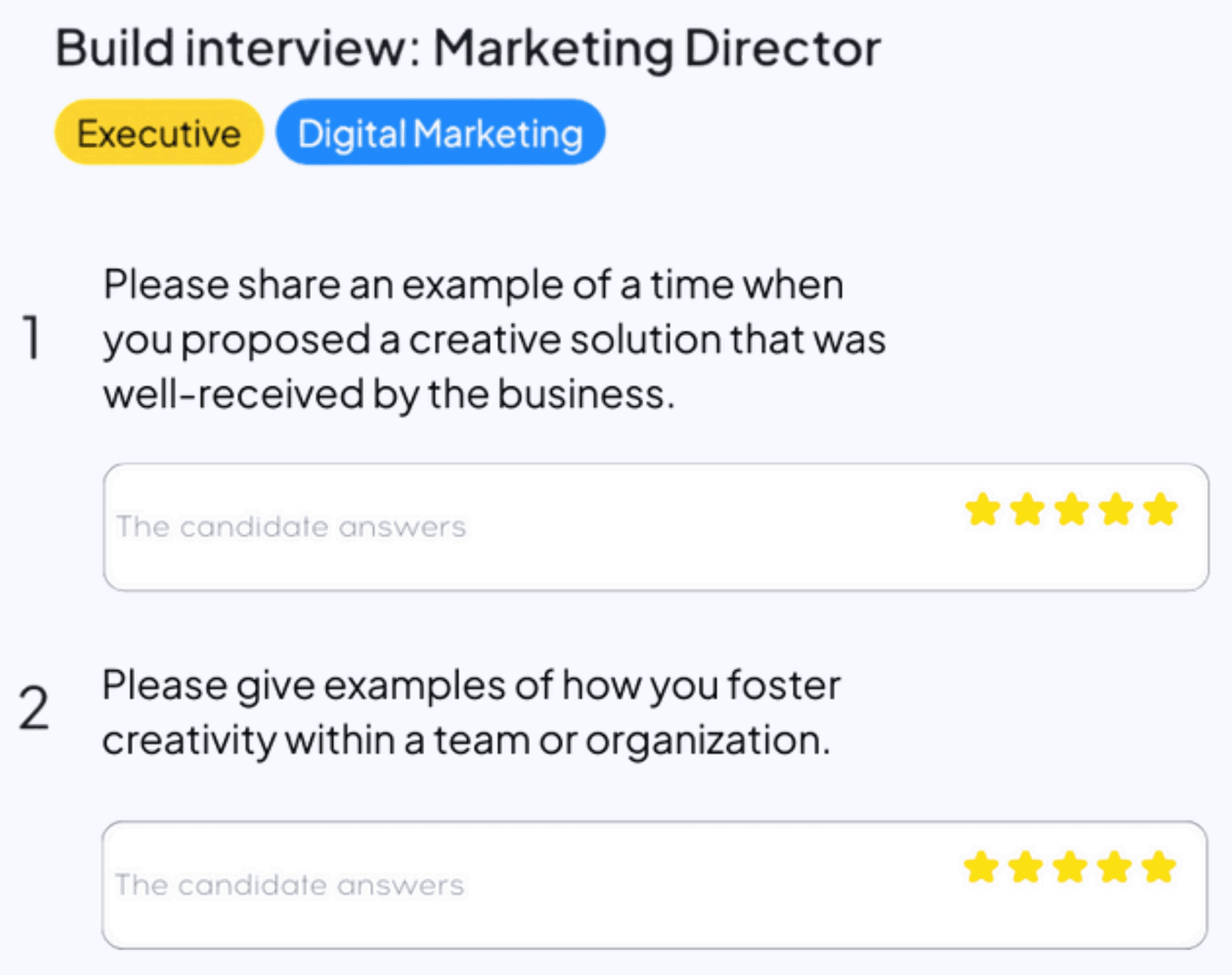Image resolution: width=1232 pixels, height=975 pixels.
Task: Click the blue Digital Marketing tag
Action: click(x=440, y=133)
